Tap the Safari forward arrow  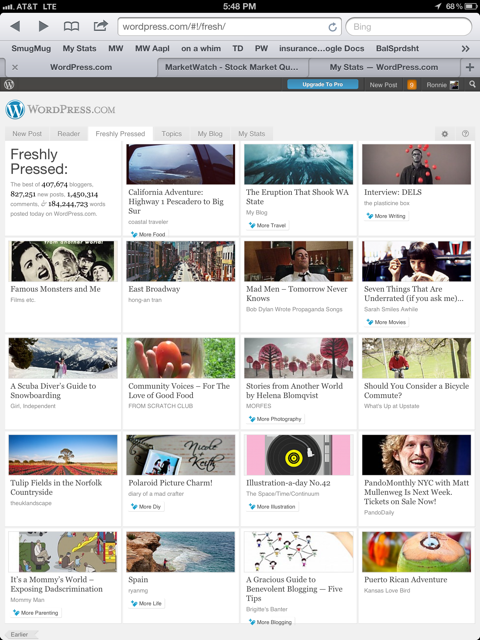[43, 27]
